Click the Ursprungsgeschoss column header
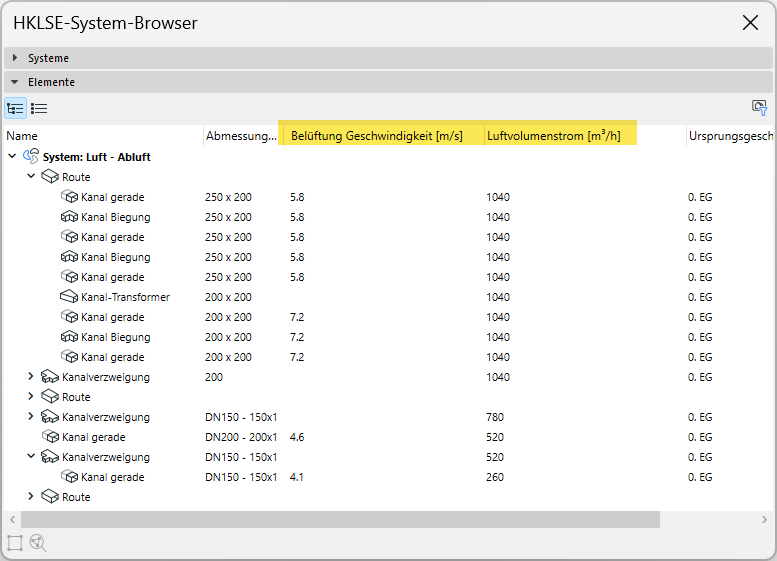Viewport: 777px width, 561px height. point(731,136)
